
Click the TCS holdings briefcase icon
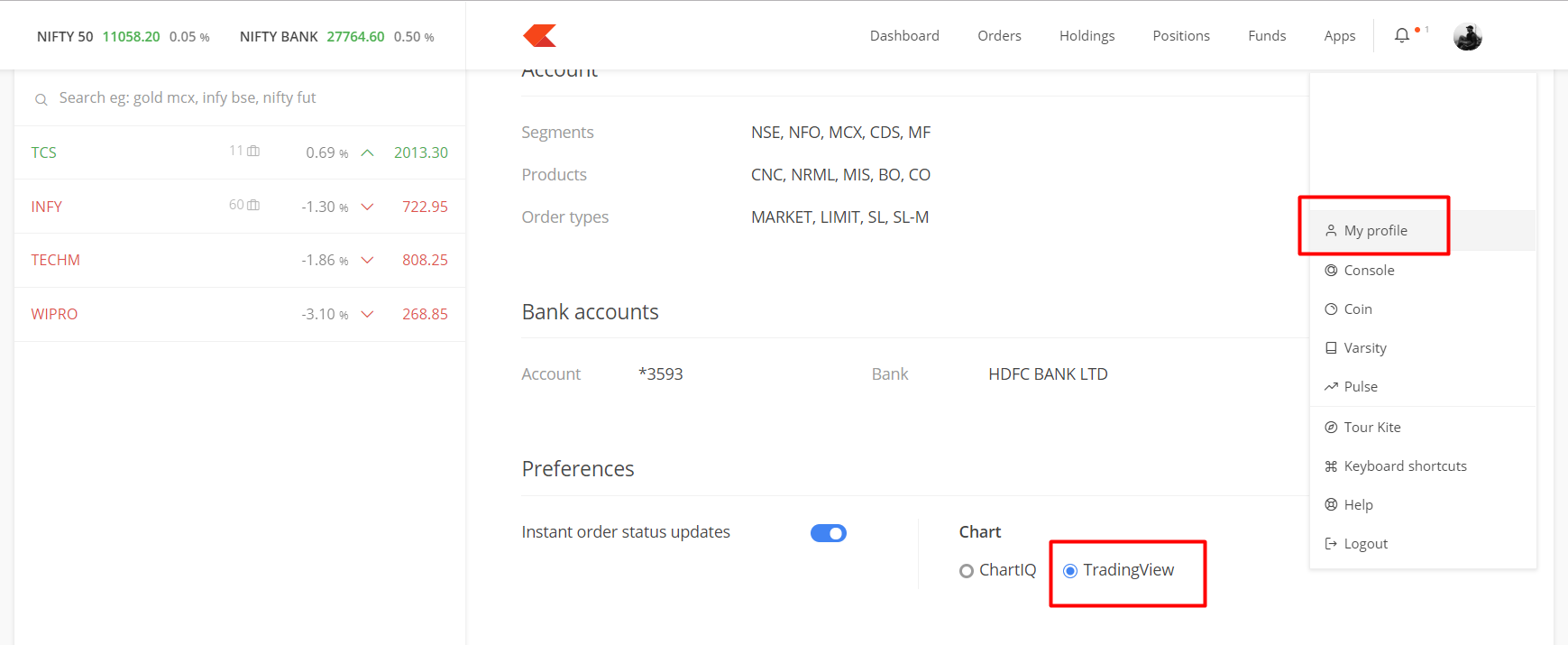click(253, 151)
